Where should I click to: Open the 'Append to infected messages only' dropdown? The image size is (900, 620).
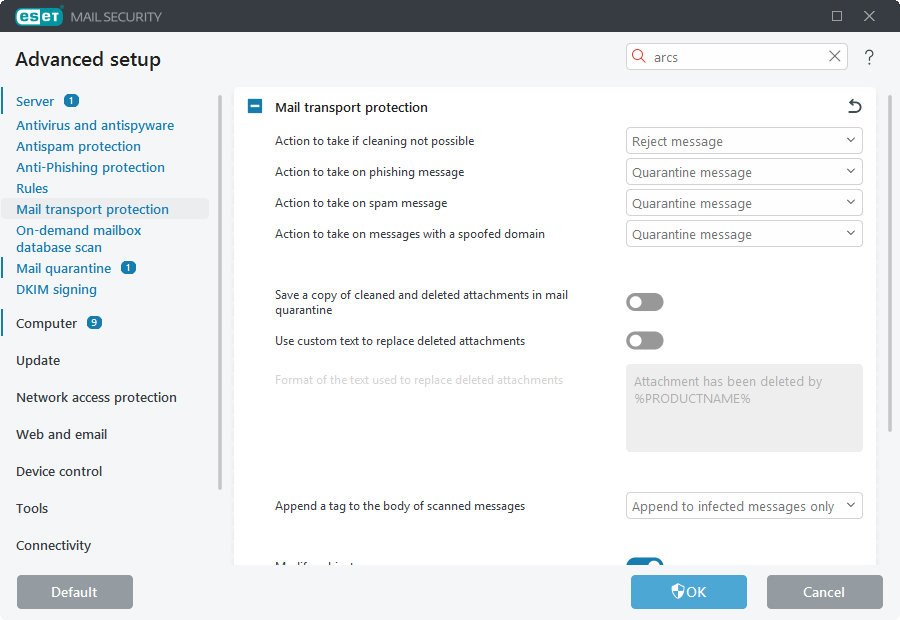[744, 506]
